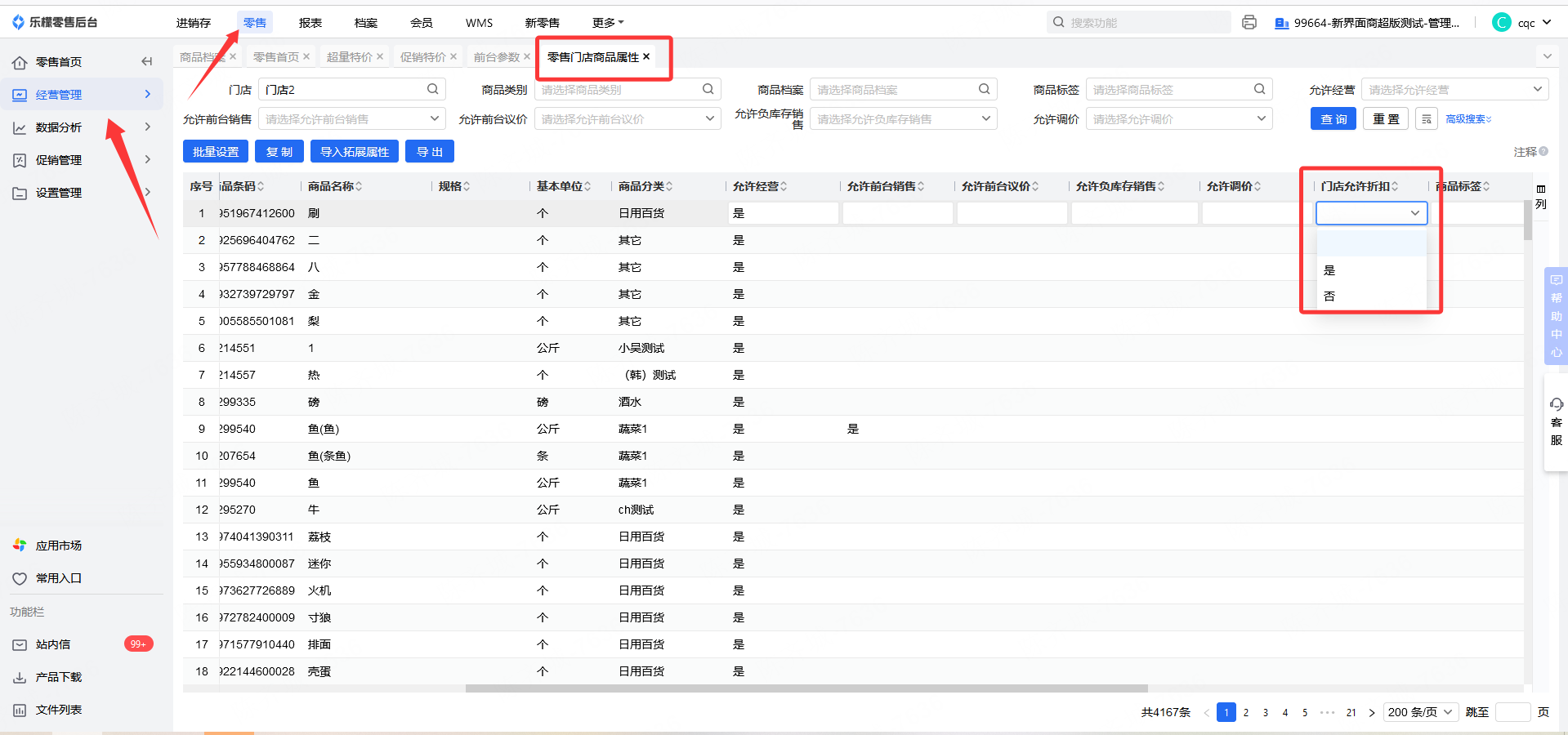Click the 注释 help icon
1568x735 pixels.
click(1543, 151)
